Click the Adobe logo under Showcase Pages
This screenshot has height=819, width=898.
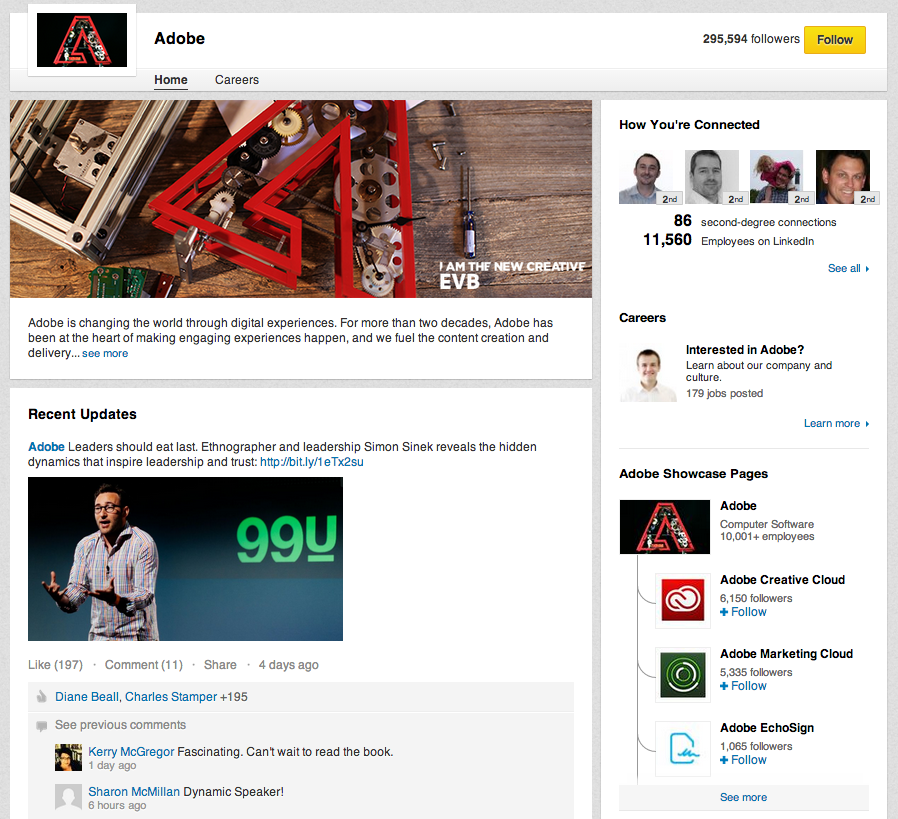tap(664, 527)
